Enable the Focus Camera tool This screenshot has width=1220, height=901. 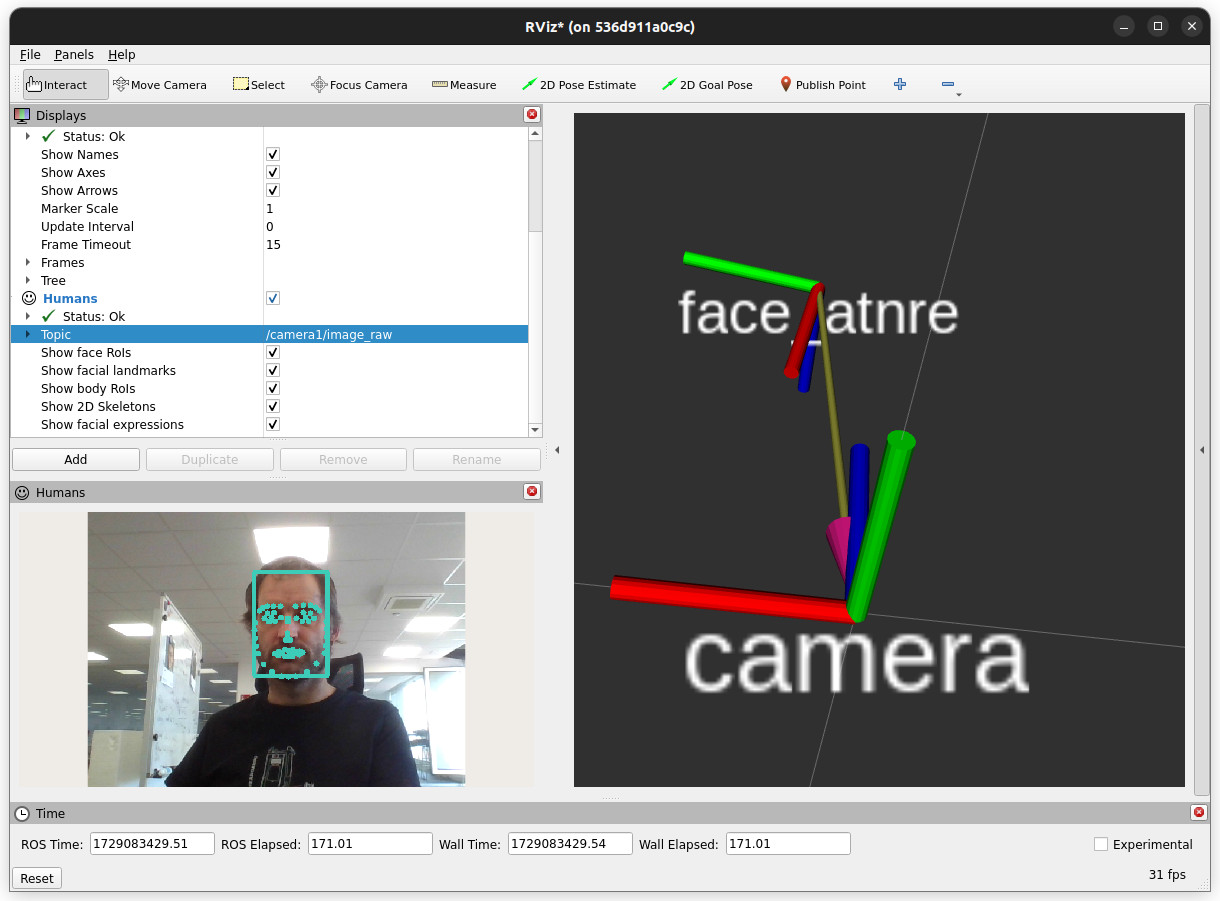click(x=359, y=85)
